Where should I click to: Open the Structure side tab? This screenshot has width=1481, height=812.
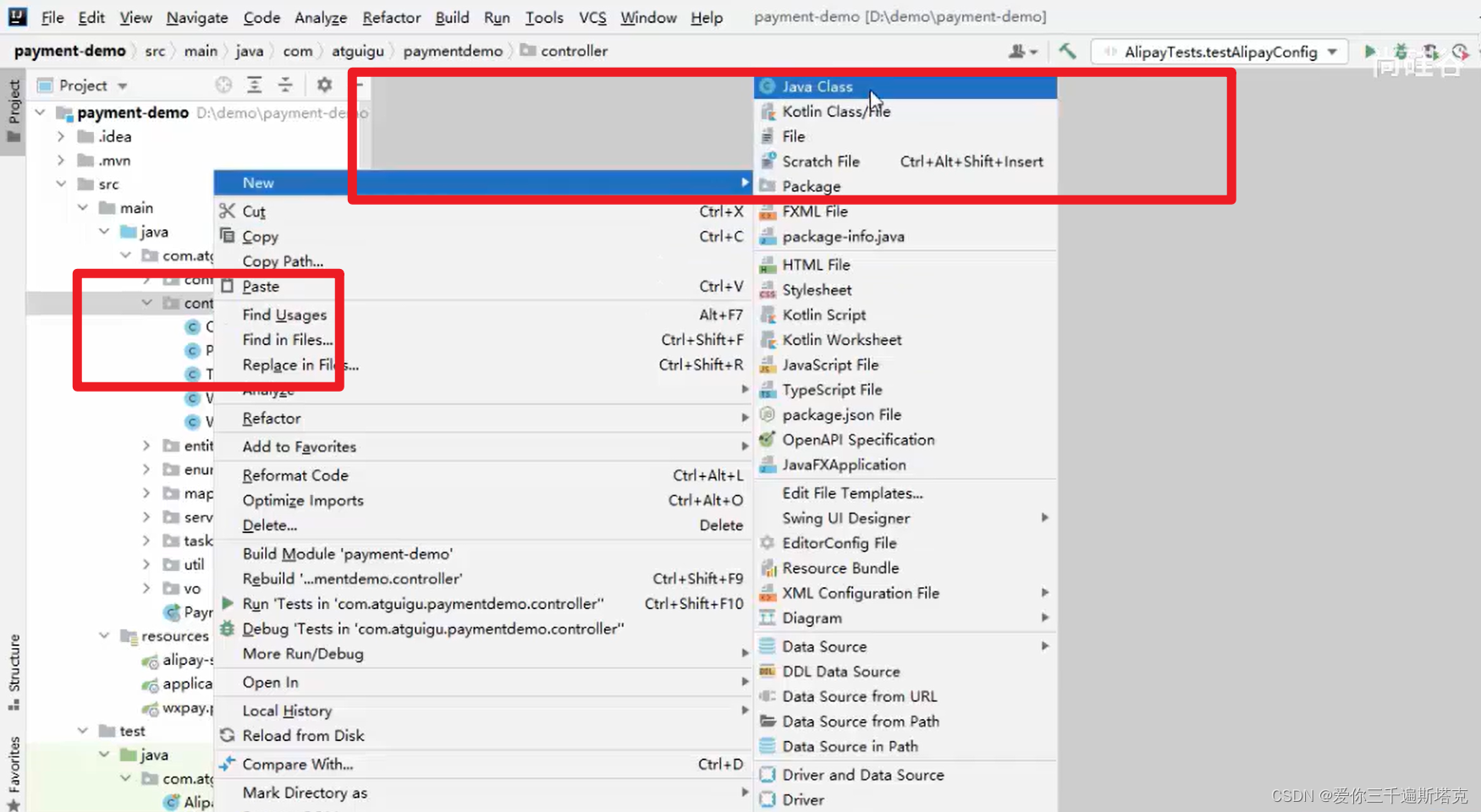tap(14, 672)
